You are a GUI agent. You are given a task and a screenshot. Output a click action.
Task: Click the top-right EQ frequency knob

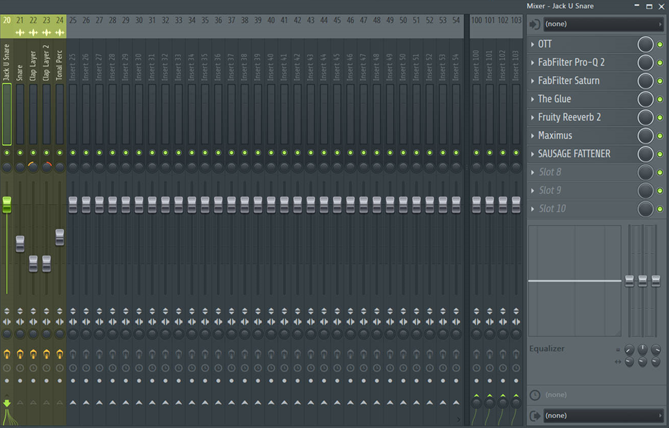tap(656, 350)
